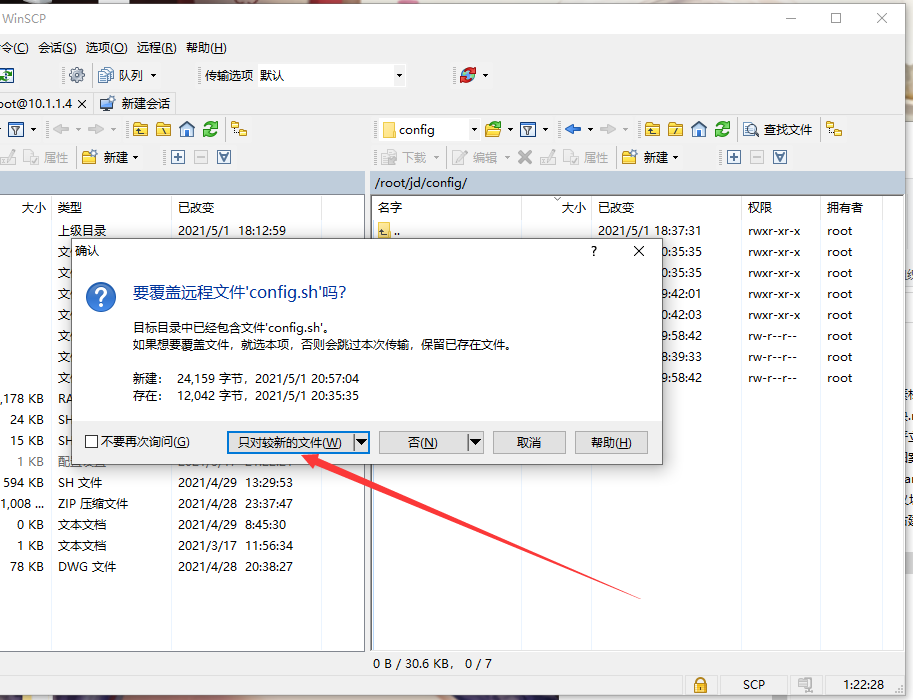
Task: Click the remote panel home directory icon
Action: [x=699, y=129]
